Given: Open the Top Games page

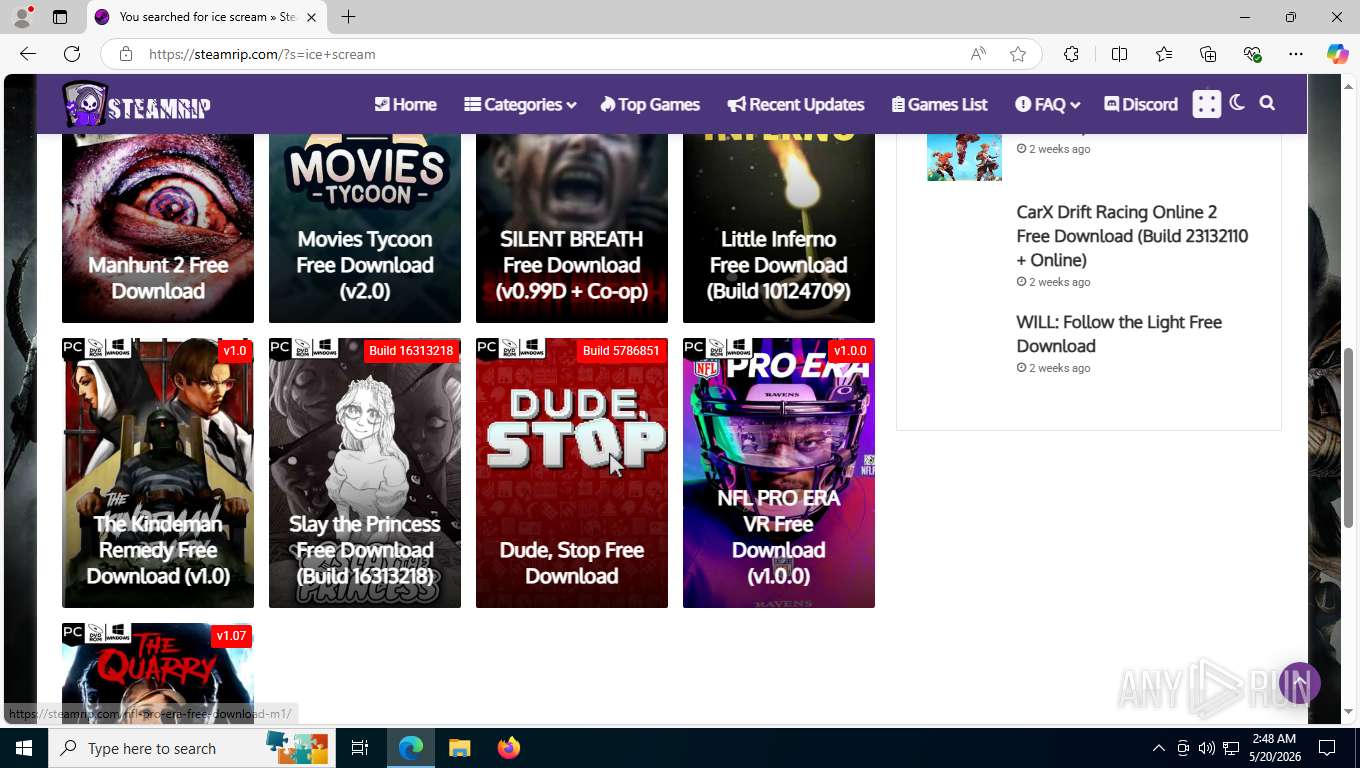Looking at the screenshot, I should (650, 104).
